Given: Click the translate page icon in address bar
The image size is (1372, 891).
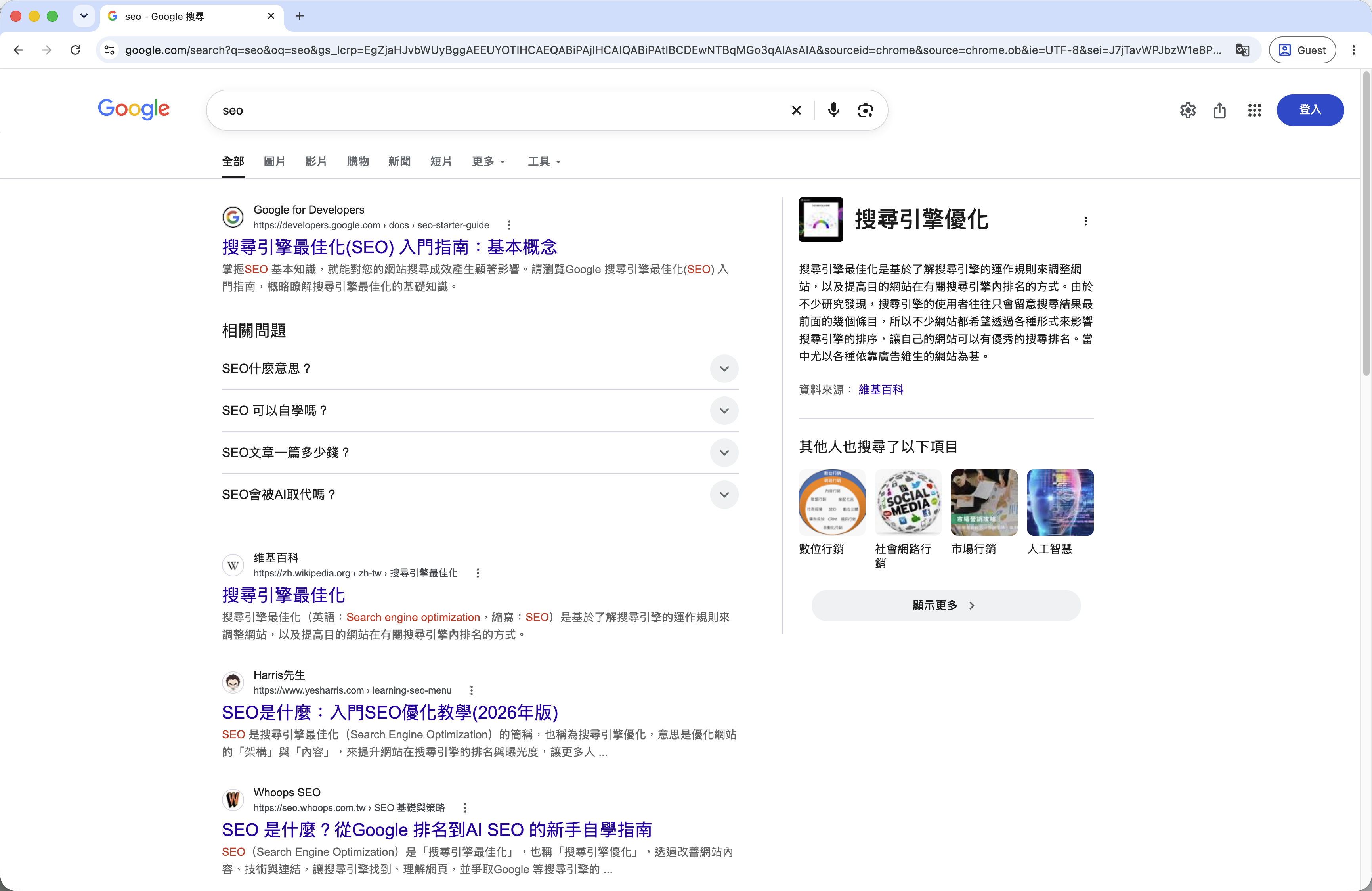Looking at the screenshot, I should 1242,50.
